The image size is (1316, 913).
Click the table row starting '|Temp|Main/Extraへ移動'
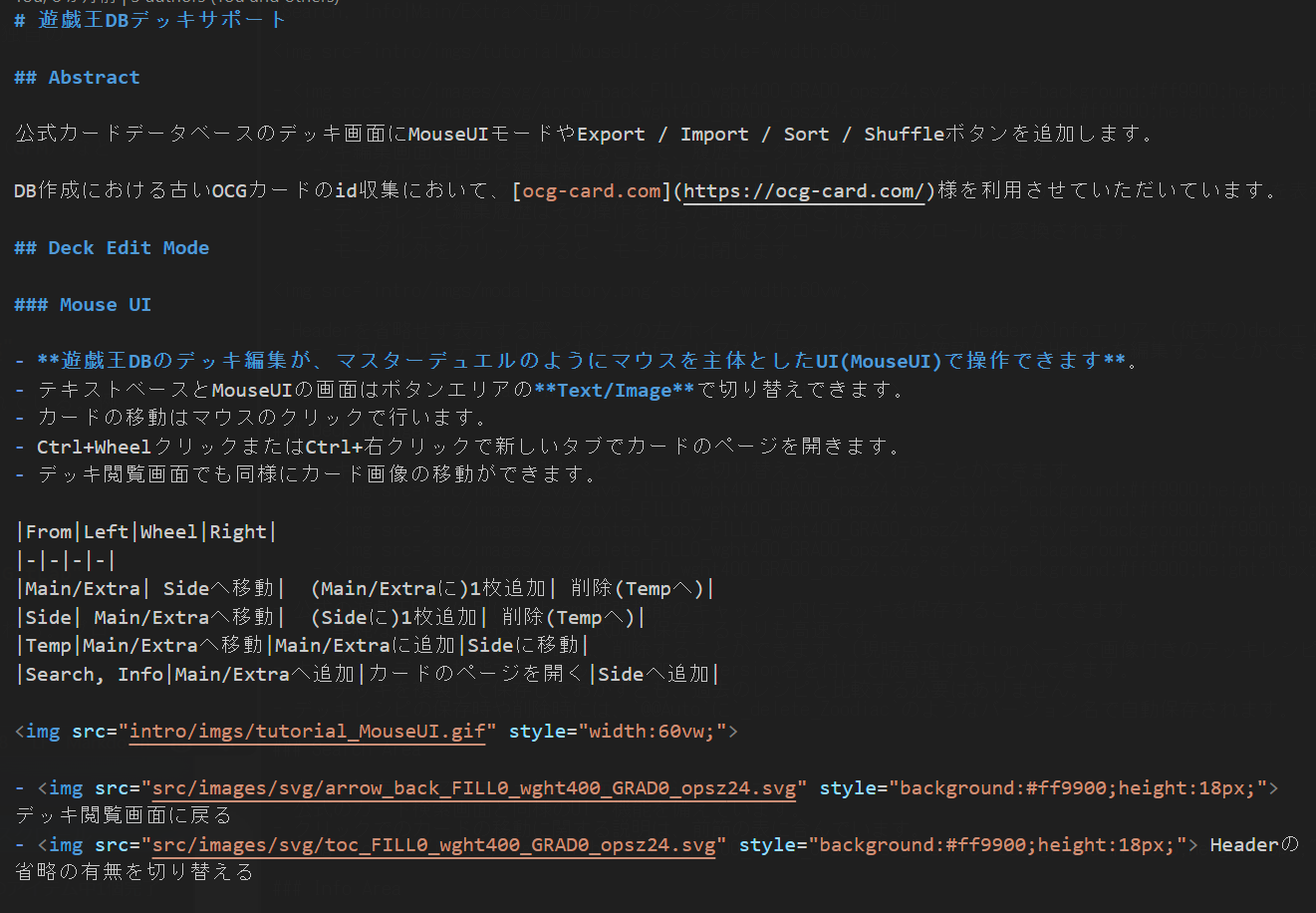tap(303, 645)
